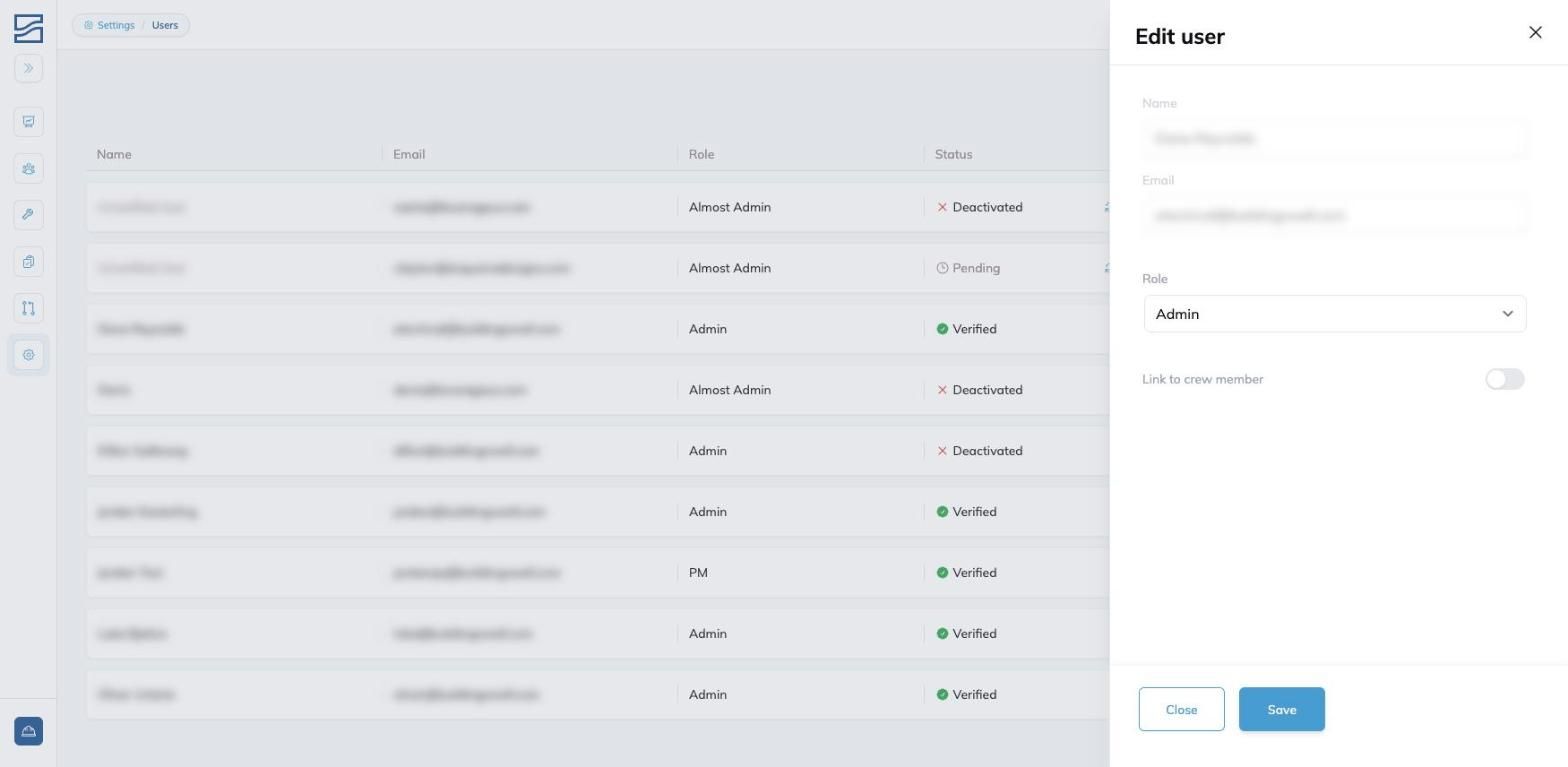Open the presentation board sidebar icon
This screenshot has width=1568, height=767.
tap(28, 122)
